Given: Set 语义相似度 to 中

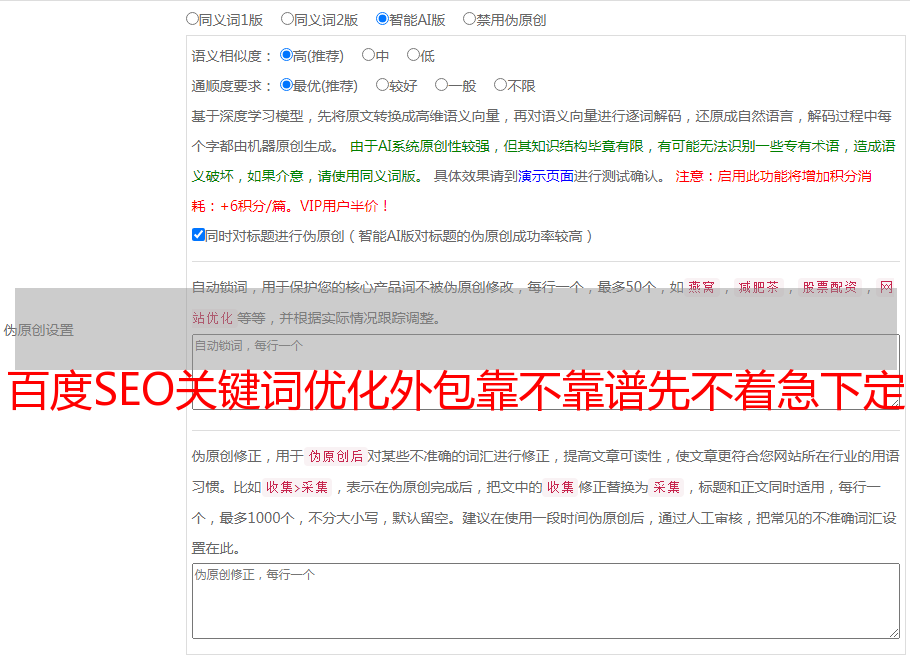Looking at the screenshot, I should click(x=368, y=55).
